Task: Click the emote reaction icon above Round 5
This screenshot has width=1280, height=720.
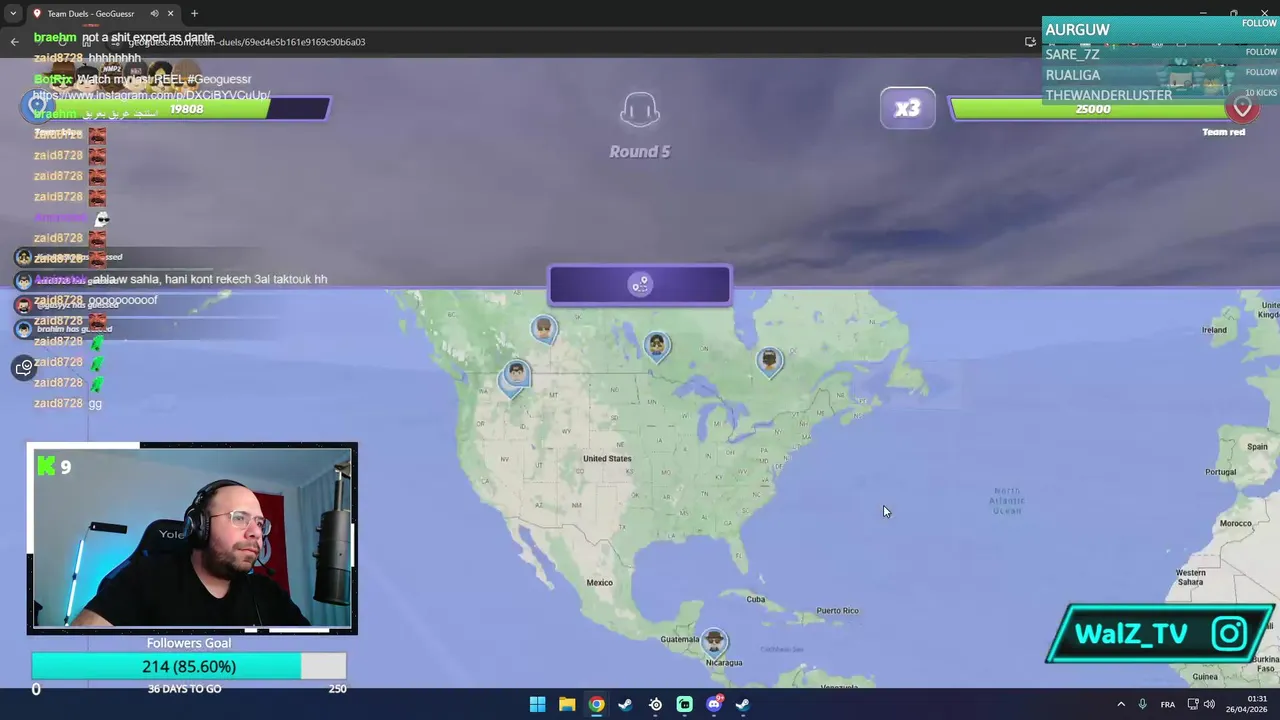Action: tap(640, 110)
